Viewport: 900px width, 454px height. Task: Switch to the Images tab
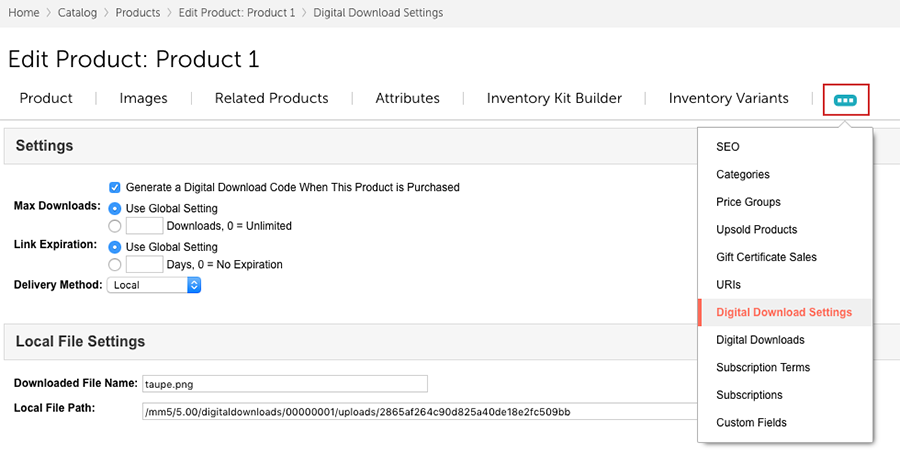[x=143, y=98]
